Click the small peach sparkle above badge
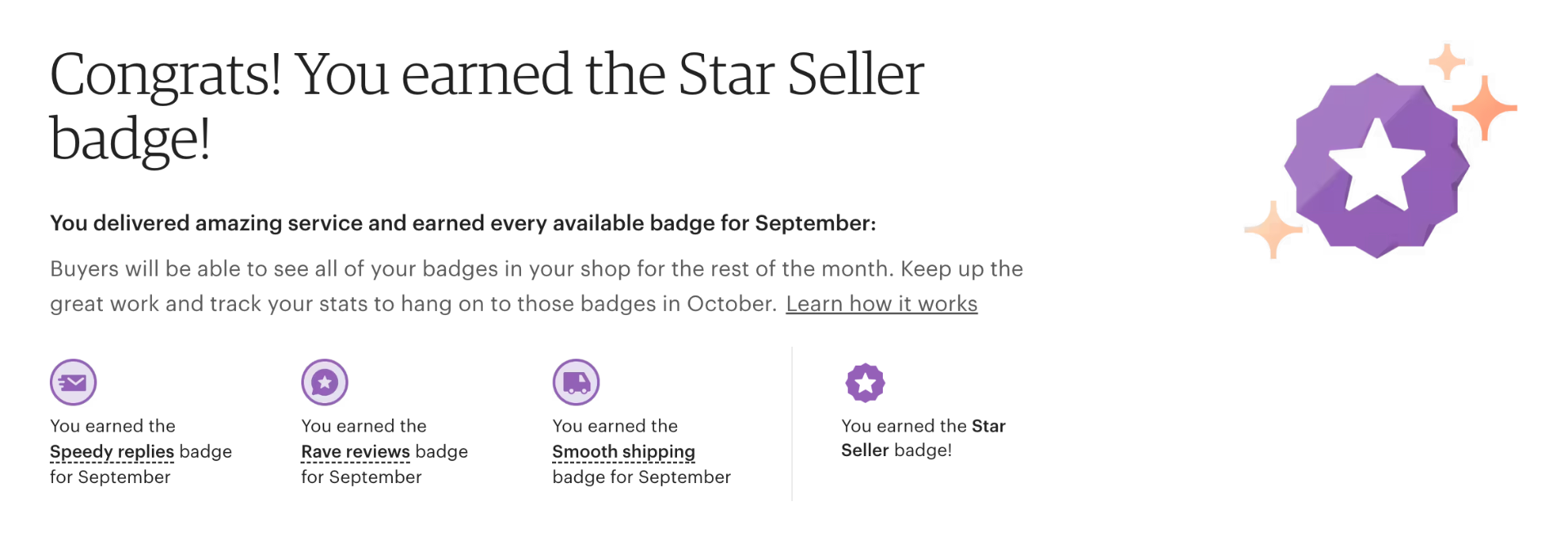 click(1447, 61)
